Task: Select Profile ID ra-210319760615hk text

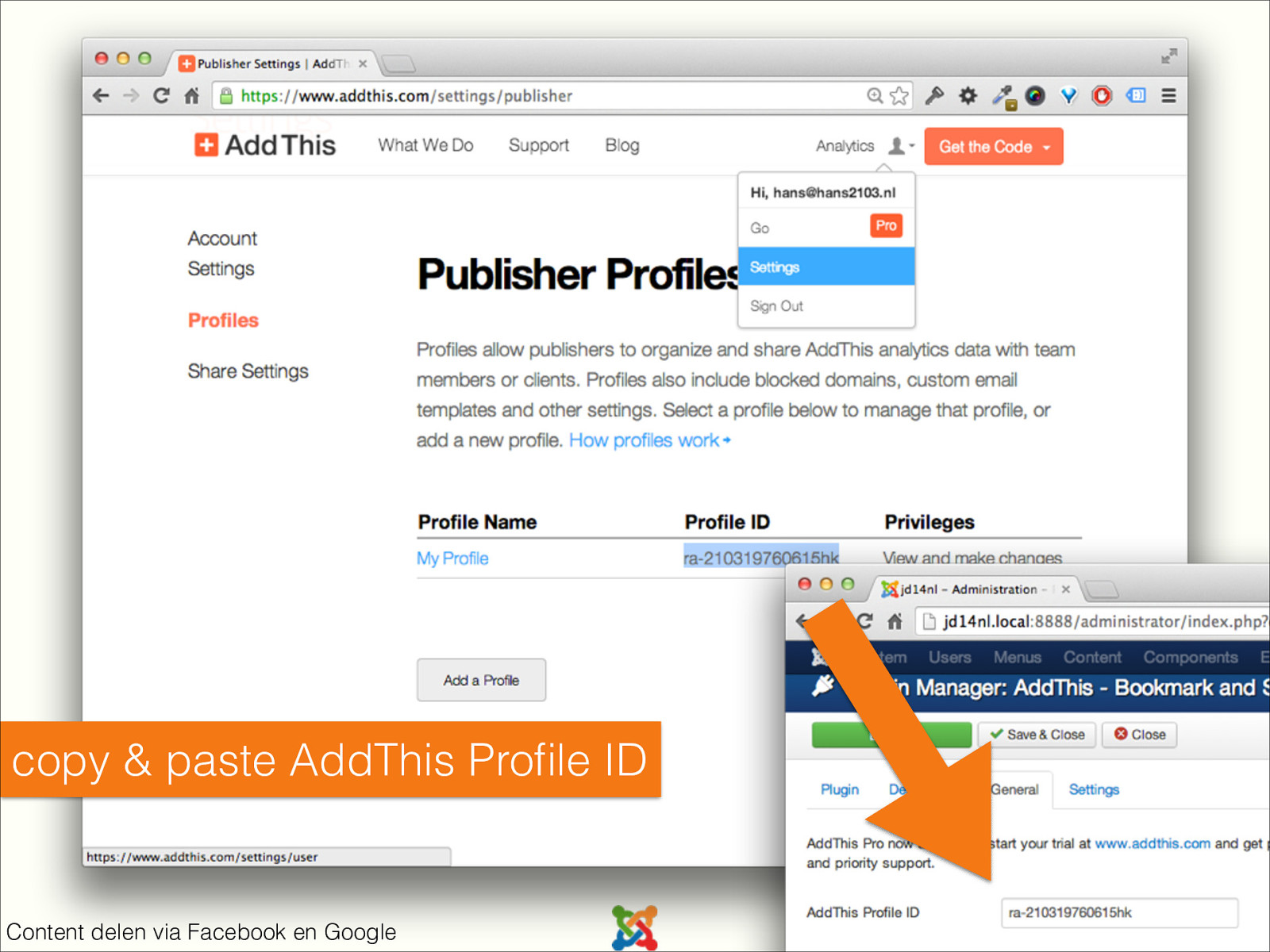Action: pyautogui.click(x=761, y=556)
